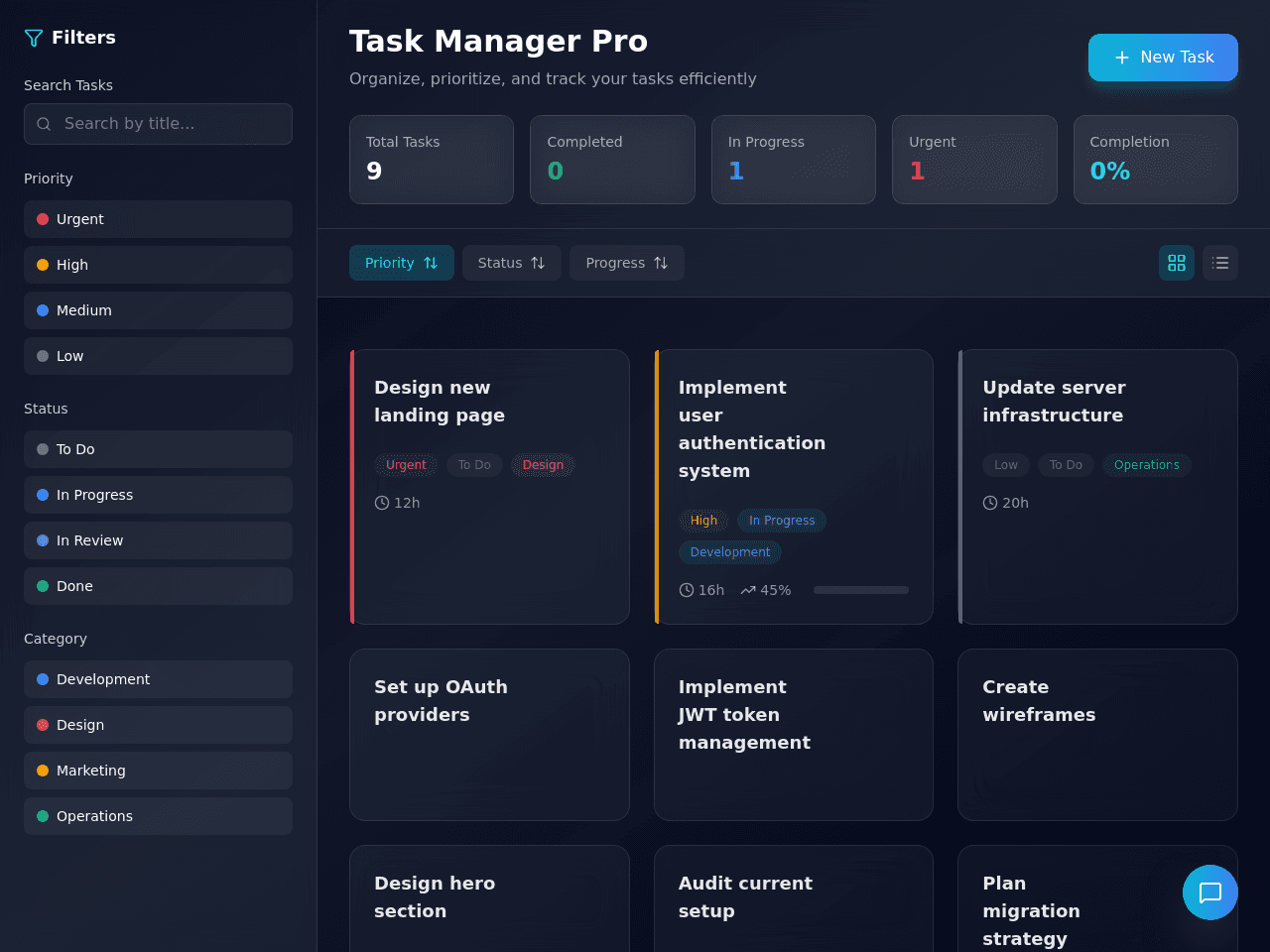Open the Create wireframes card

coord(1098,735)
